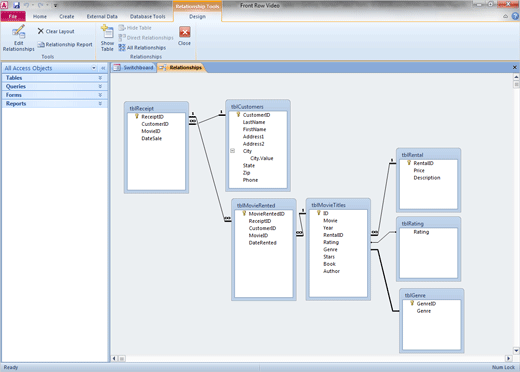The image size is (520, 372).
Task: Close the Relationships document with the X
Action: pos(515,67)
